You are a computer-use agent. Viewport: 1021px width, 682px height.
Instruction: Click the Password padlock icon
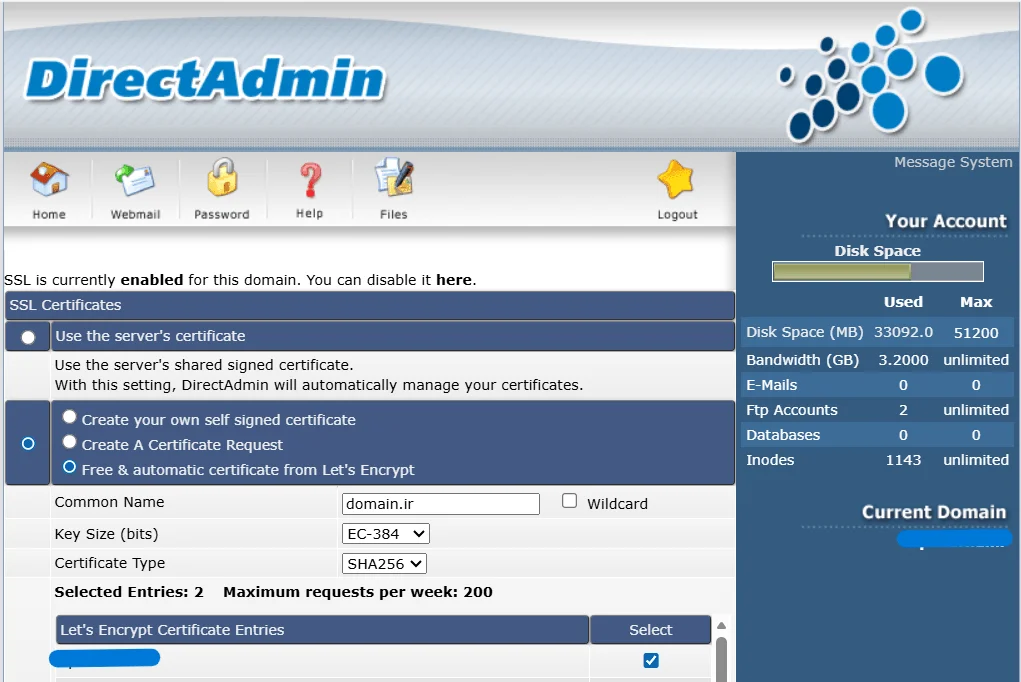click(x=222, y=182)
